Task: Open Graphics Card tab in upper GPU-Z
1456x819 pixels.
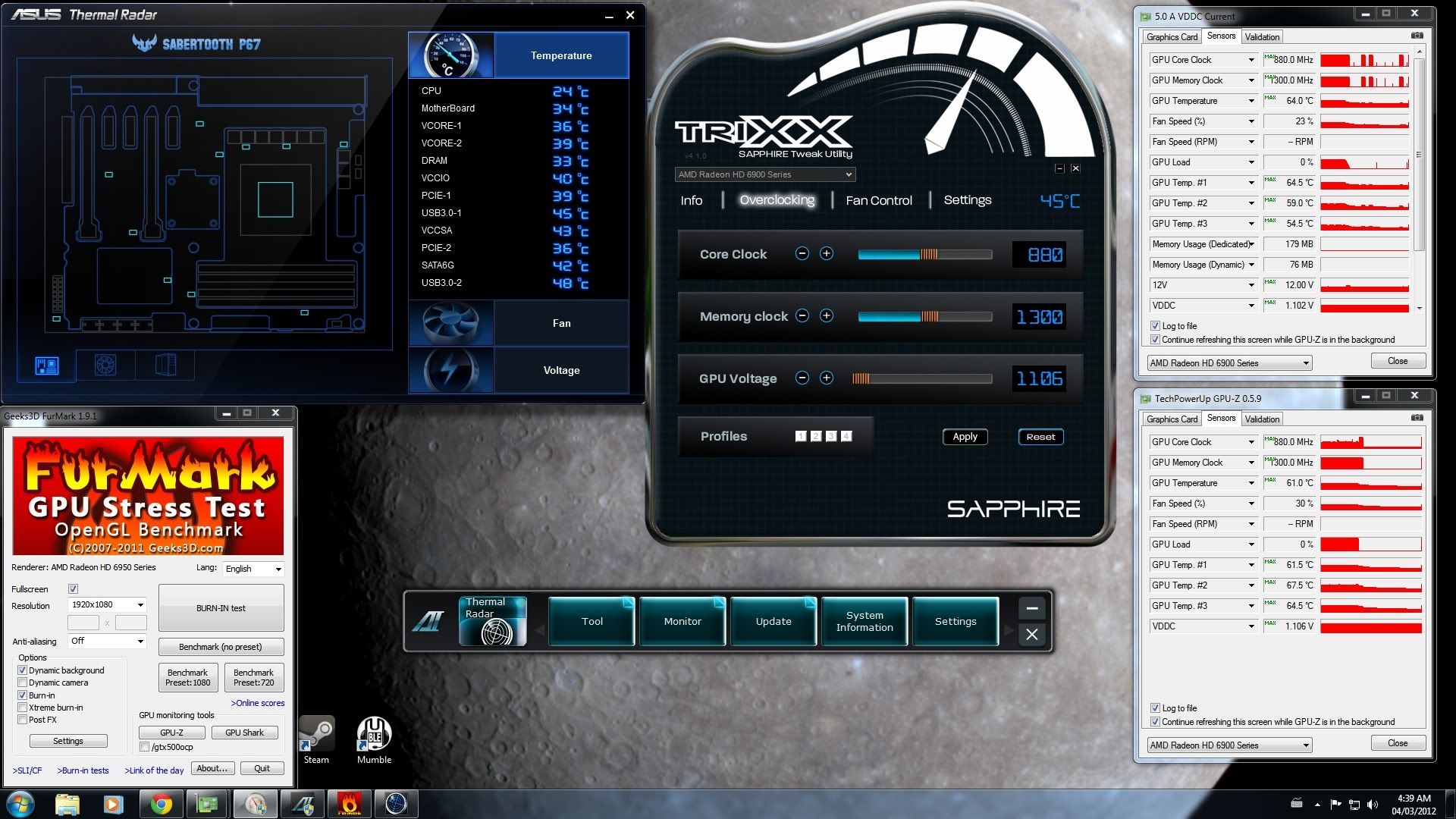Action: [1172, 37]
